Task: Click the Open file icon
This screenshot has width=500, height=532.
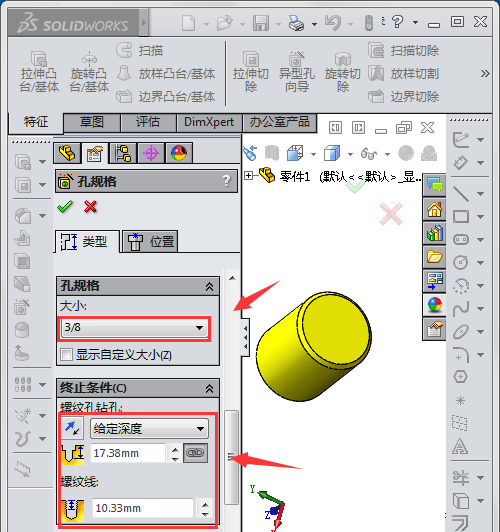Action: pos(225,23)
